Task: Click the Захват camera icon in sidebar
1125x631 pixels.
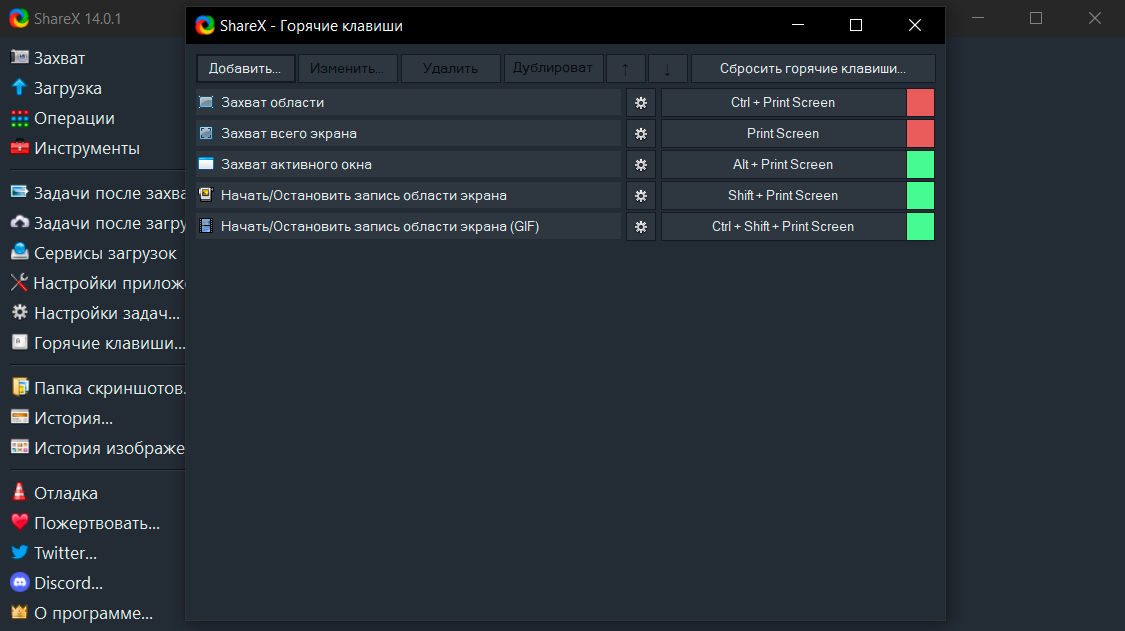Action: (19, 57)
